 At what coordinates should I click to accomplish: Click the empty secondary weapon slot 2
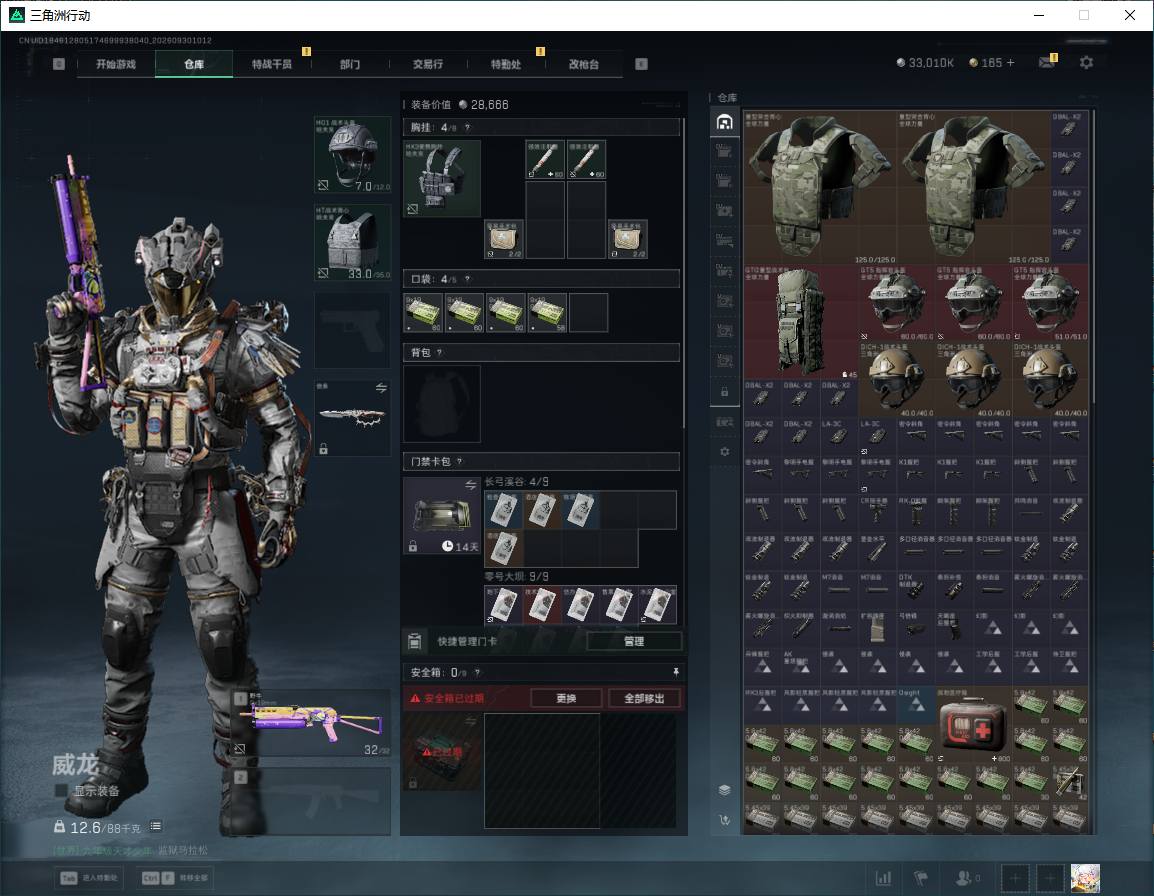point(311,800)
